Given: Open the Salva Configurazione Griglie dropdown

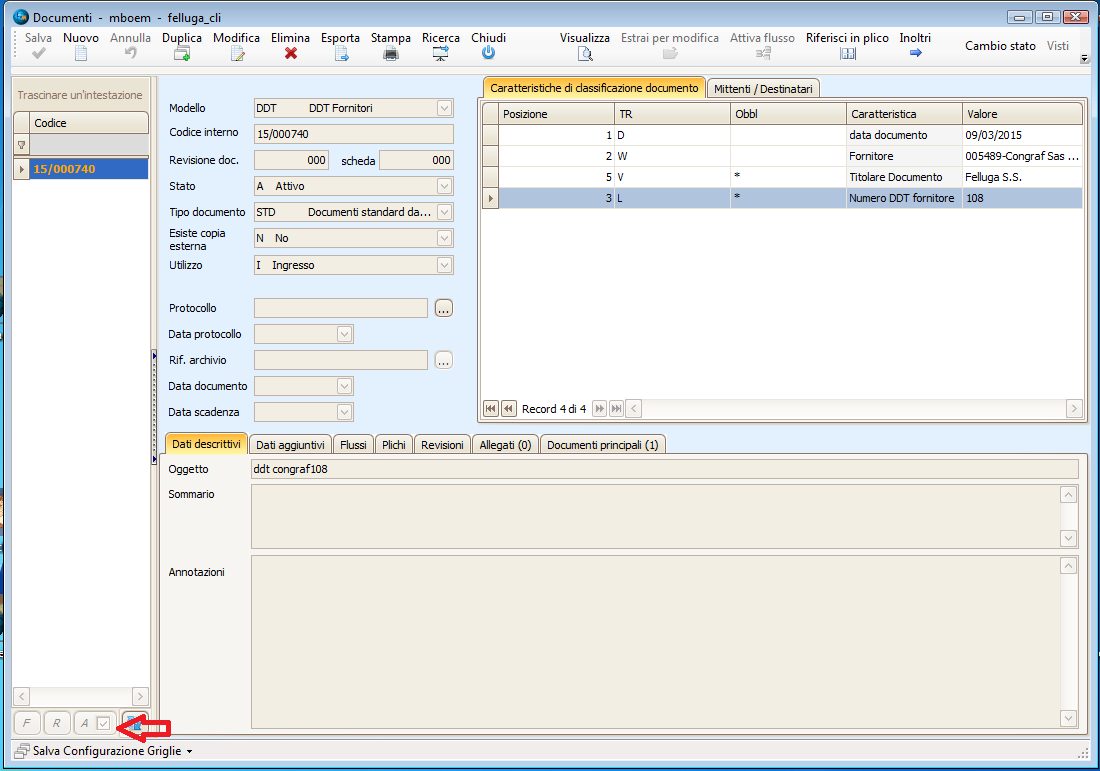Looking at the screenshot, I should click(189, 750).
